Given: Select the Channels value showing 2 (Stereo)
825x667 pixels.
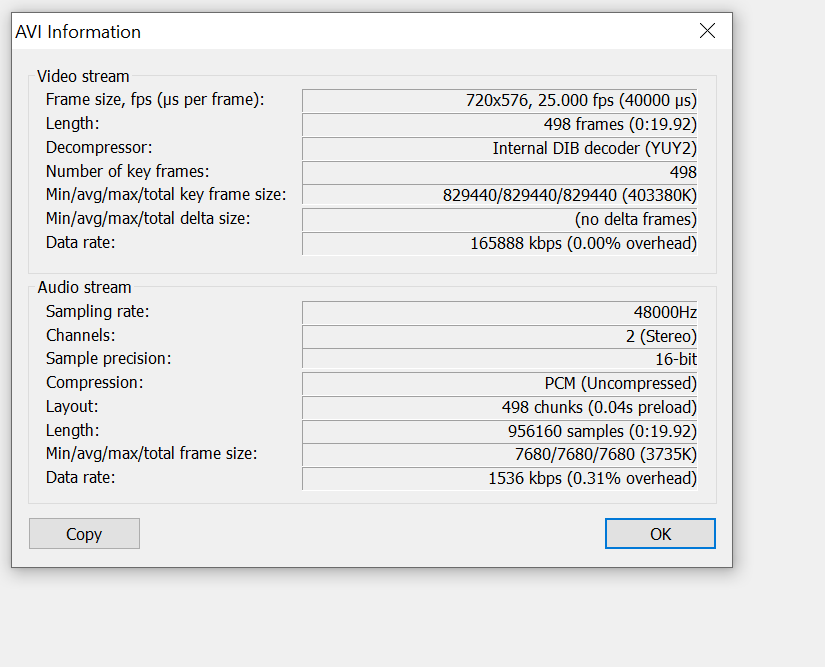Looking at the screenshot, I should 500,336.
